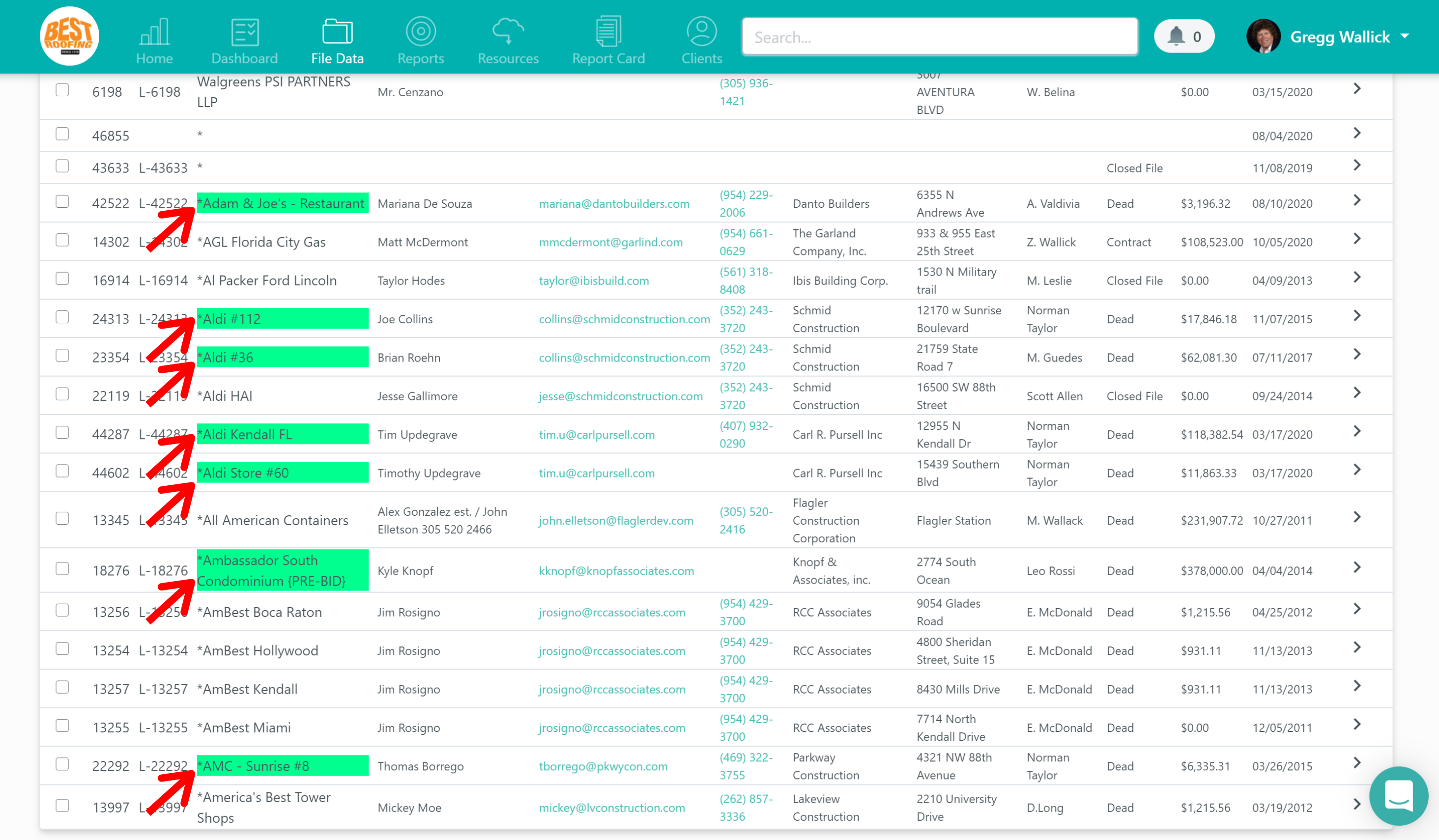Click the Resources menu label
Viewport: 1439px width, 840px height.
pyautogui.click(x=508, y=58)
